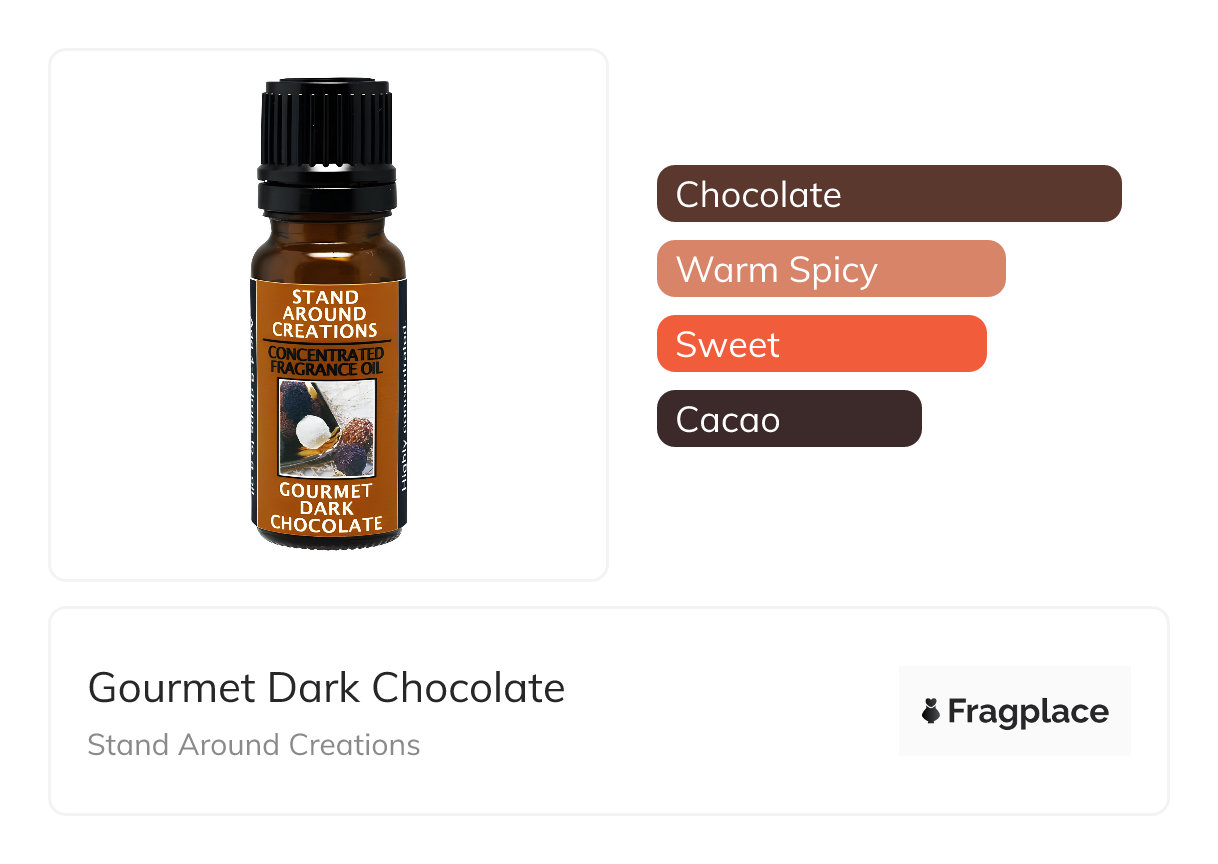Click the Sweet accord bar
Screen dimensions: 1218x864
(822, 343)
